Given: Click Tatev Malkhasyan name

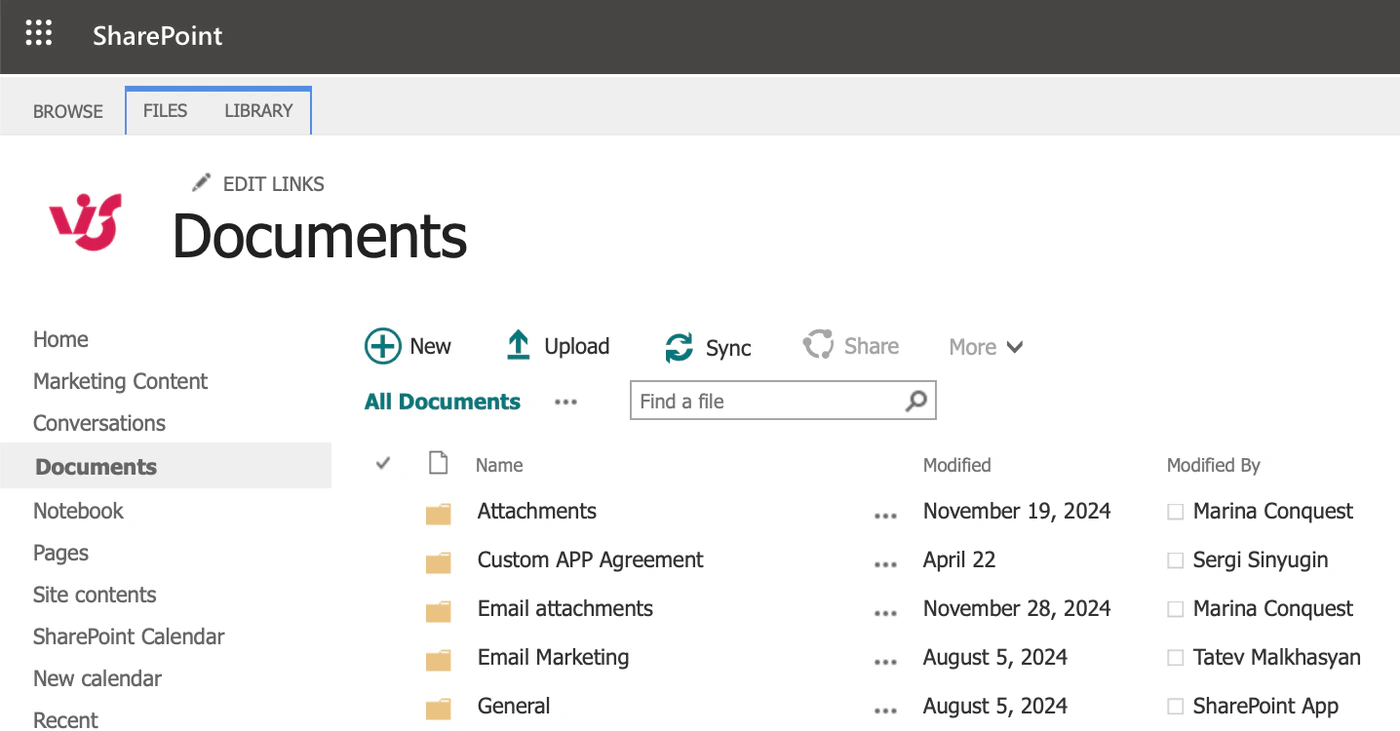Looking at the screenshot, I should [x=1277, y=658].
